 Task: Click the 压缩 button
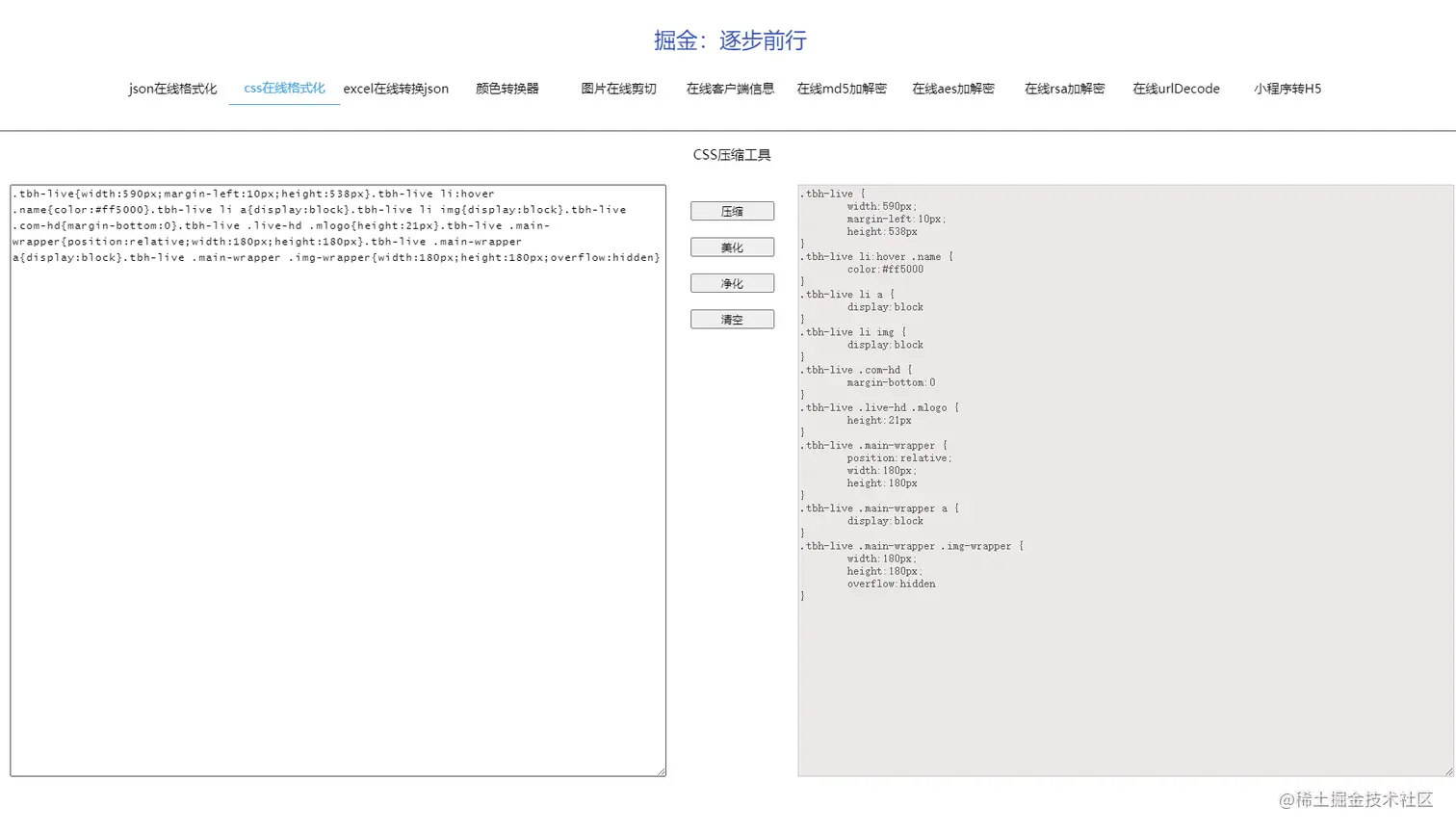point(732,211)
